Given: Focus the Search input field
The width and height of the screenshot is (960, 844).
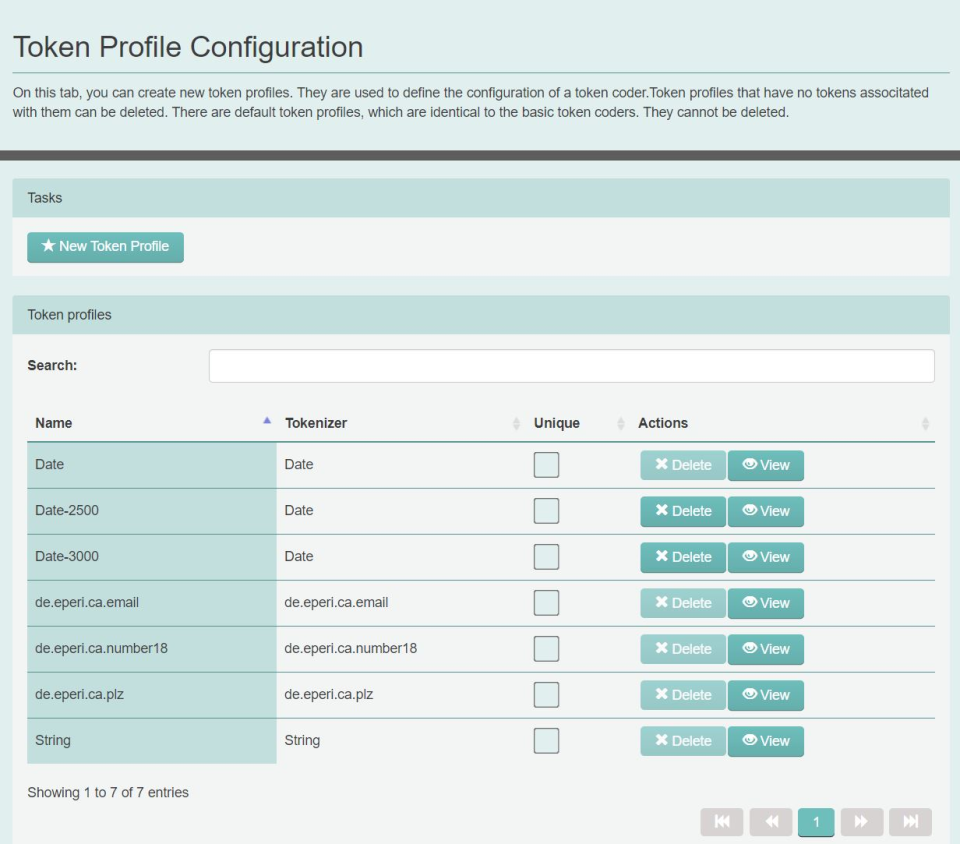Looking at the screenshot, I should click(571, 366).
